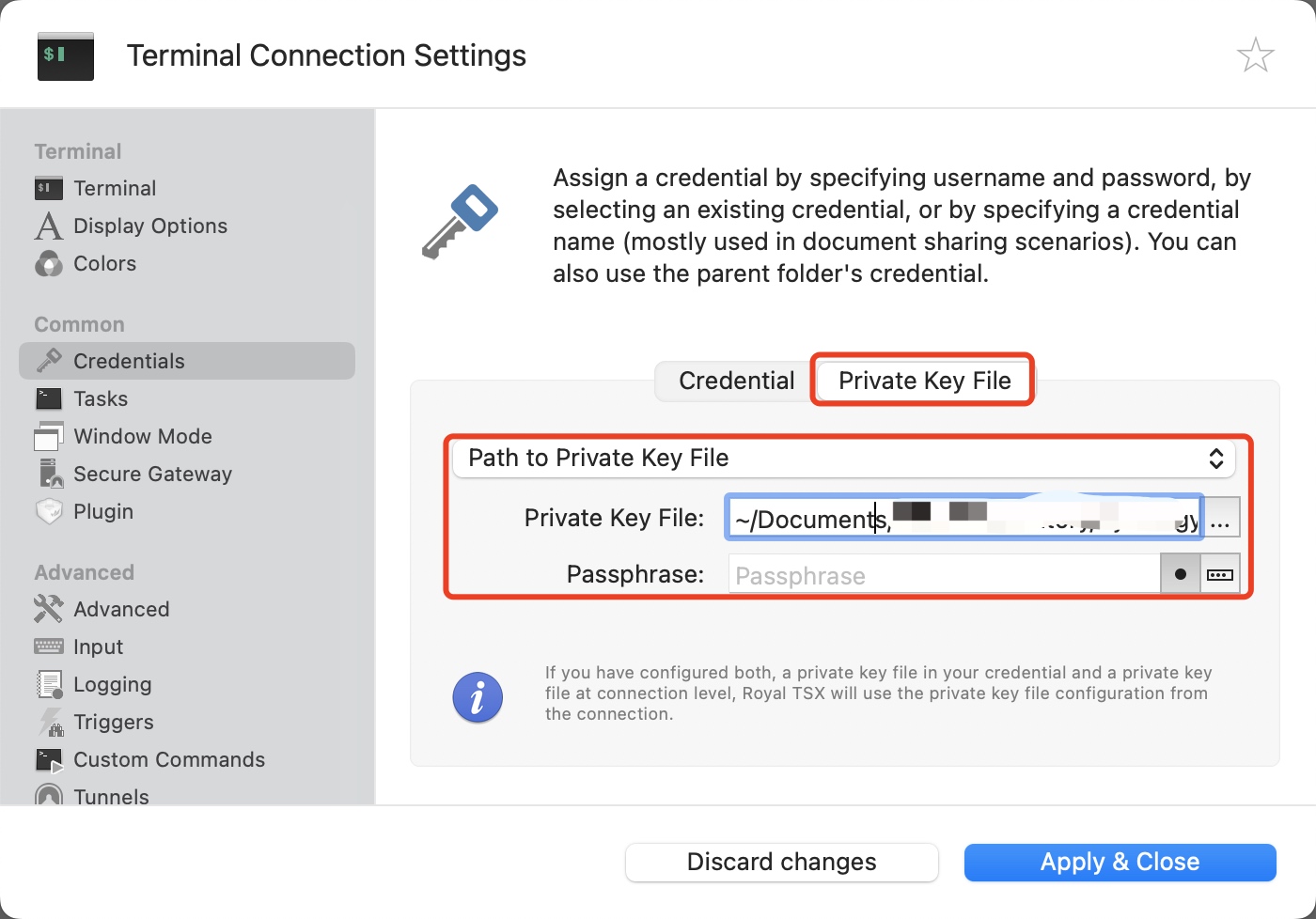The image size is (1316, 919).
Task: Expand Path to Private Key File dropdown
Action: pos(843,459)
